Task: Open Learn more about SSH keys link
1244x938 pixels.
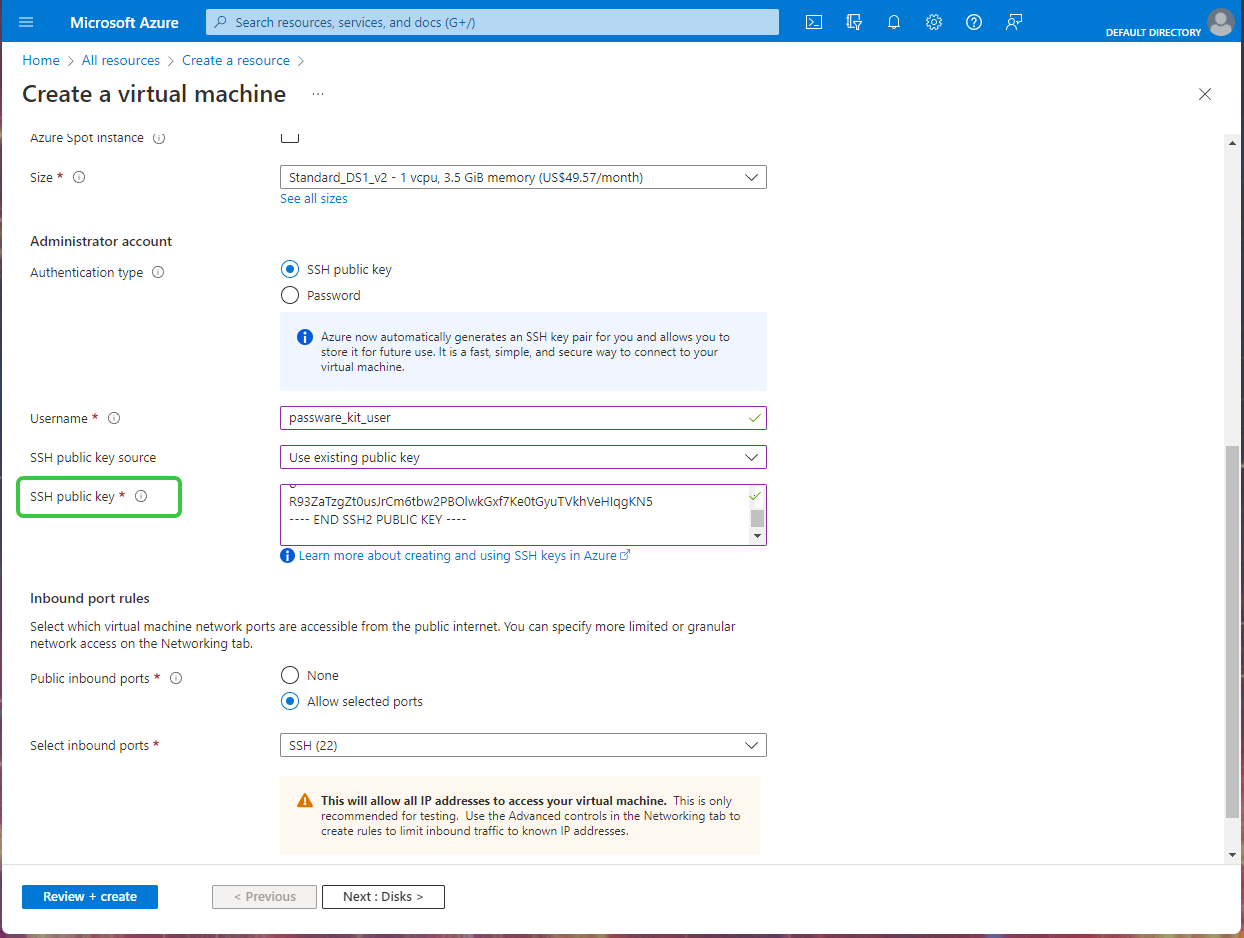Action: 464,556
